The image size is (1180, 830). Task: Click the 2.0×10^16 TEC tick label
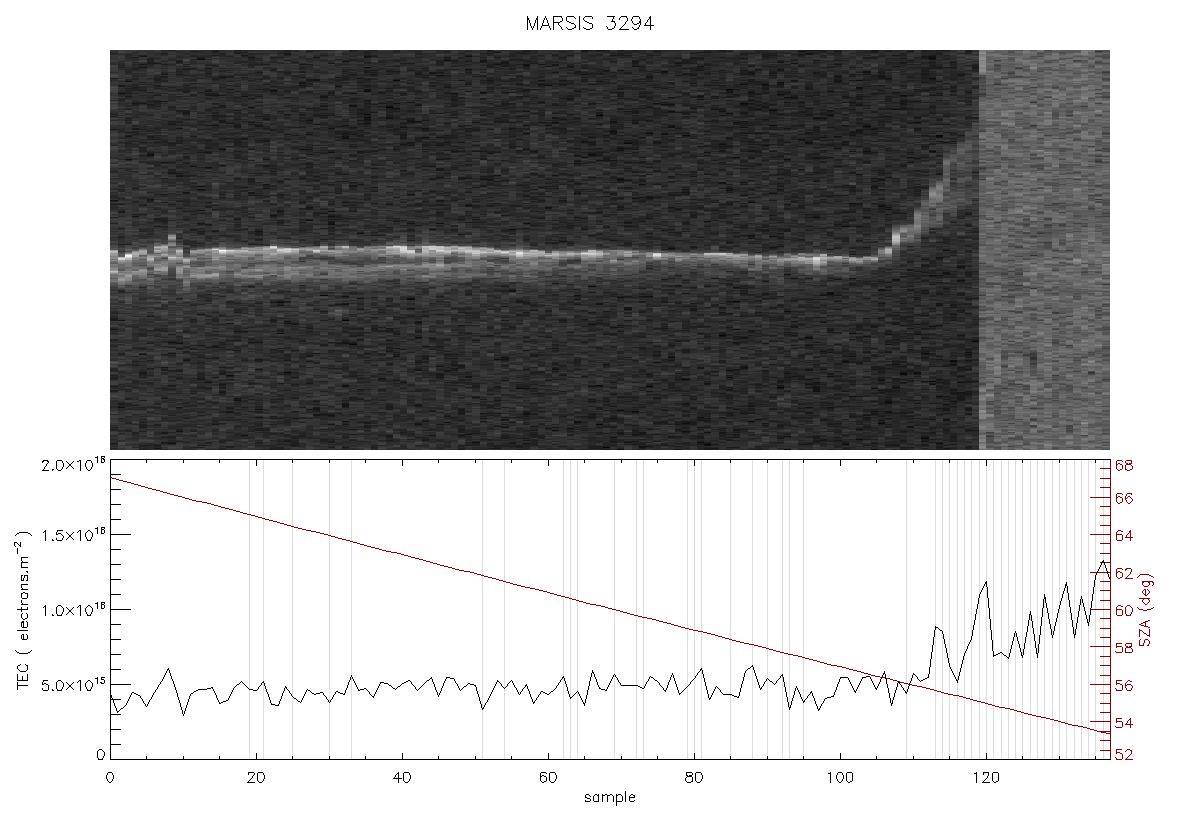coord(73,464)
